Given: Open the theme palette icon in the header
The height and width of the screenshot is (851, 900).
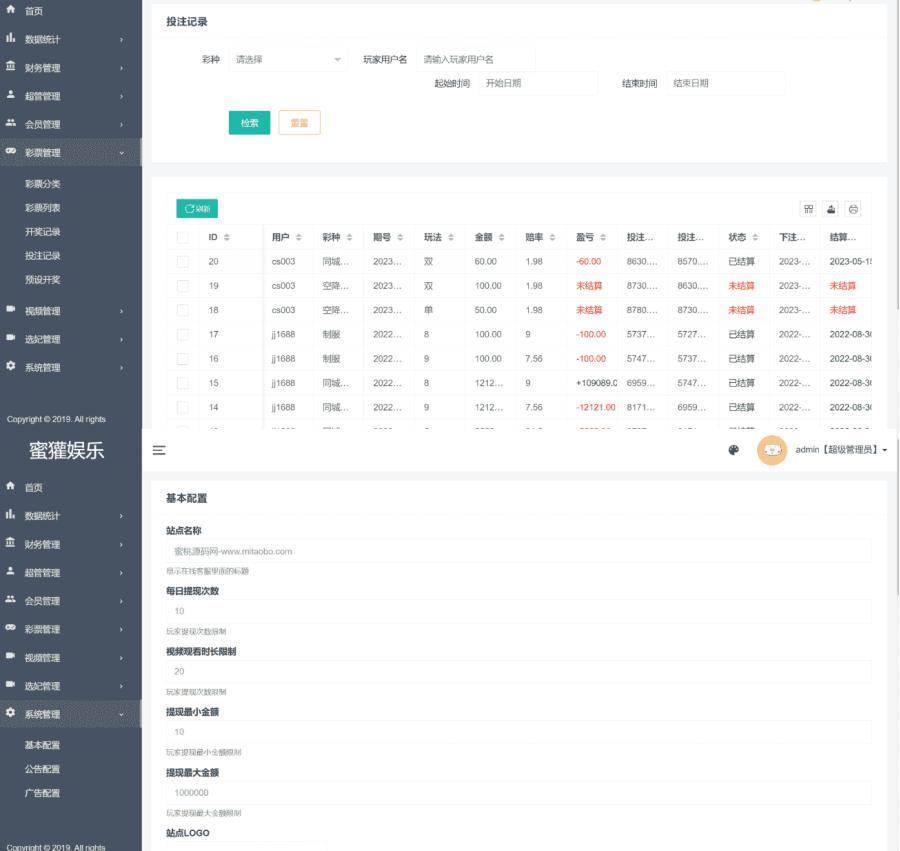Looking at the screenshot, I should tap(734, 450).
